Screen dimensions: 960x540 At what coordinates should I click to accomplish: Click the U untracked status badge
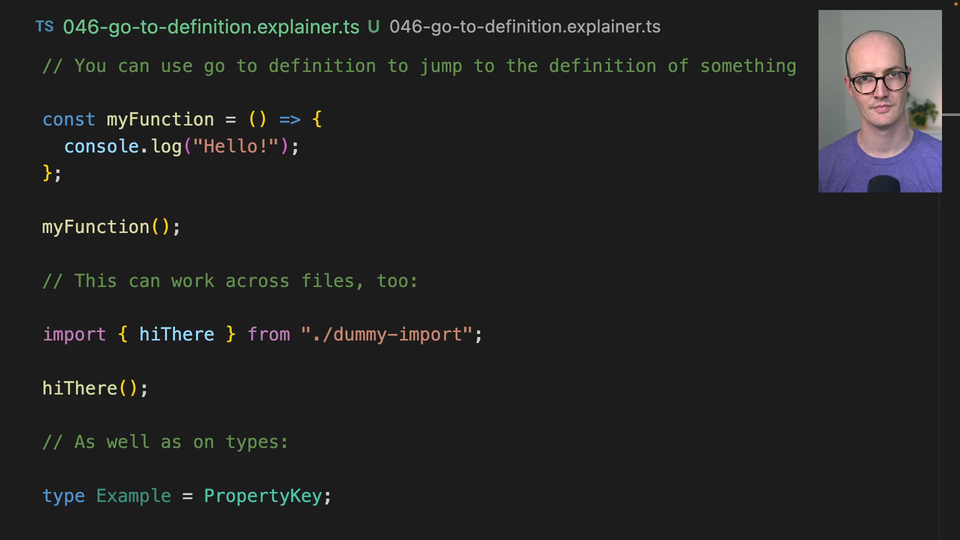(x=373, y=27)
